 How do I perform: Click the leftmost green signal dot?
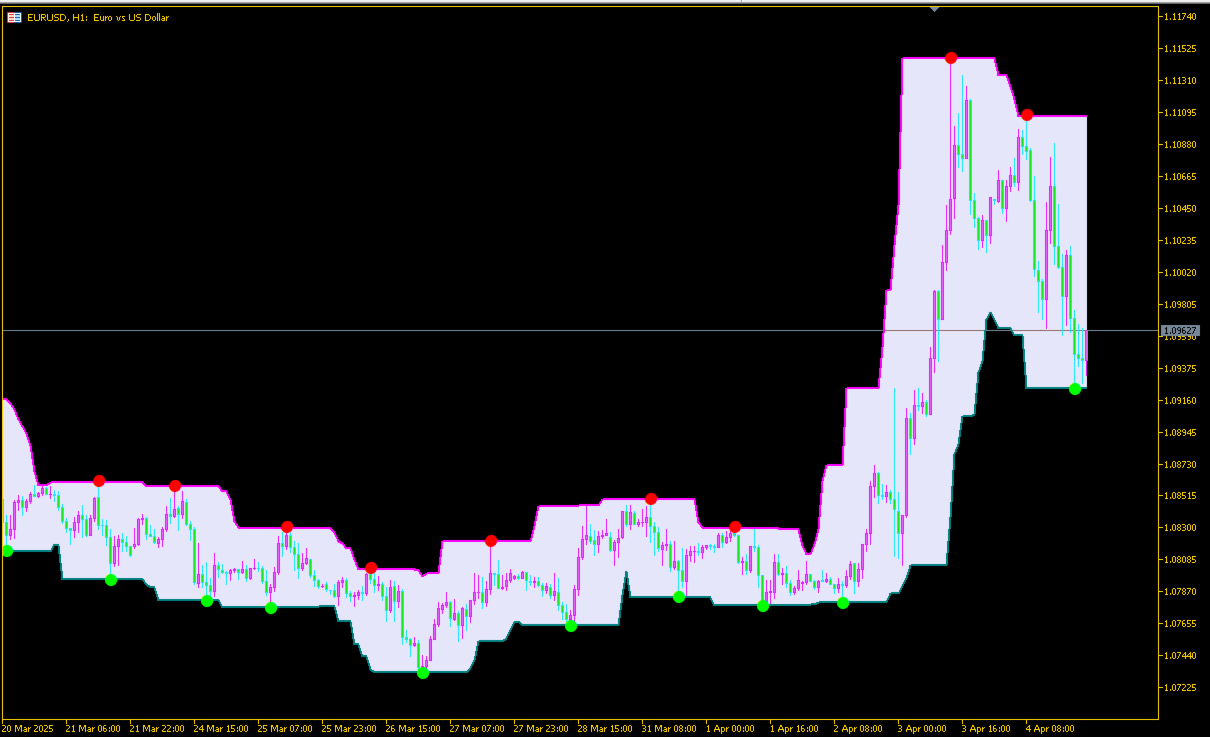click(7, 549)
